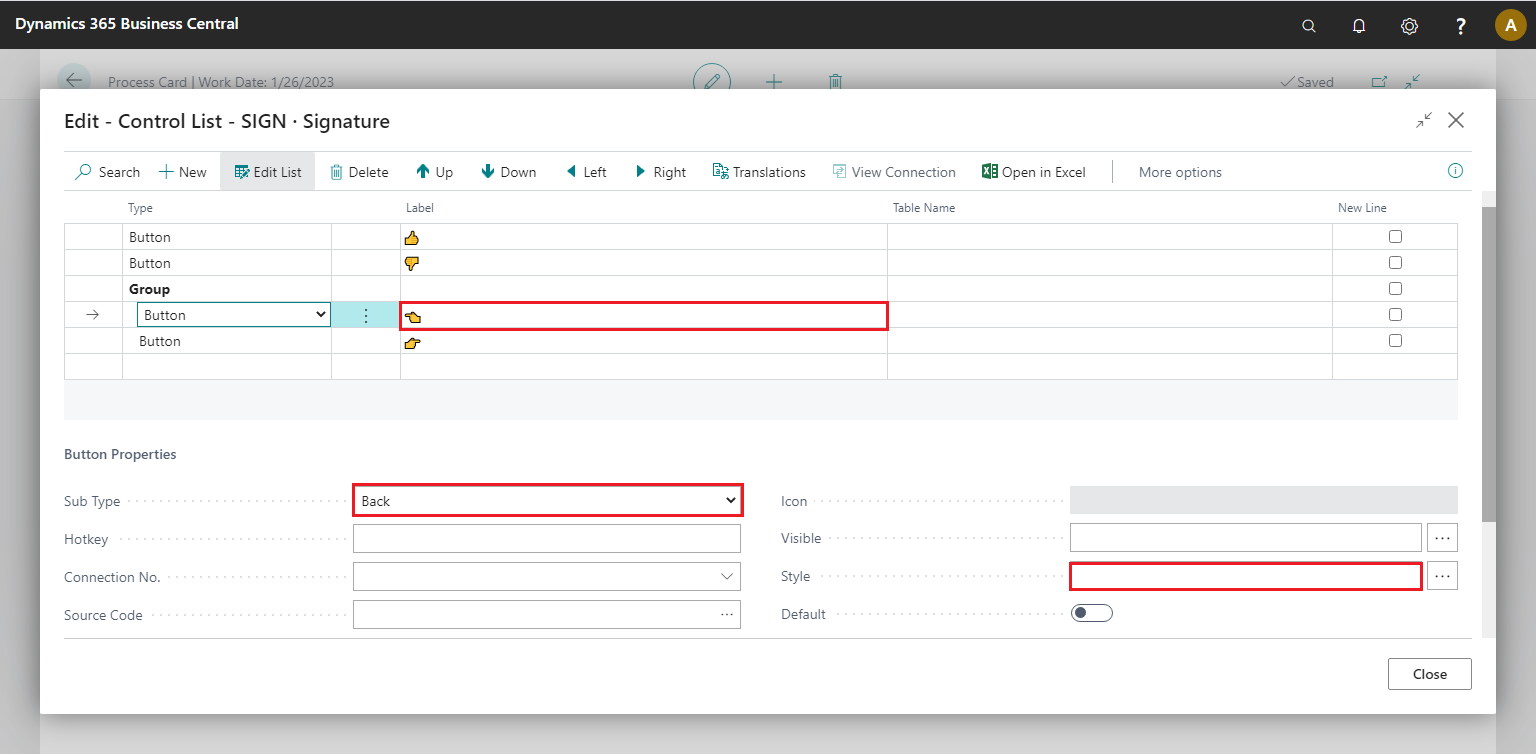Open the factbox info icon
Screen dimensions: 1536x754
[1455, 171]
